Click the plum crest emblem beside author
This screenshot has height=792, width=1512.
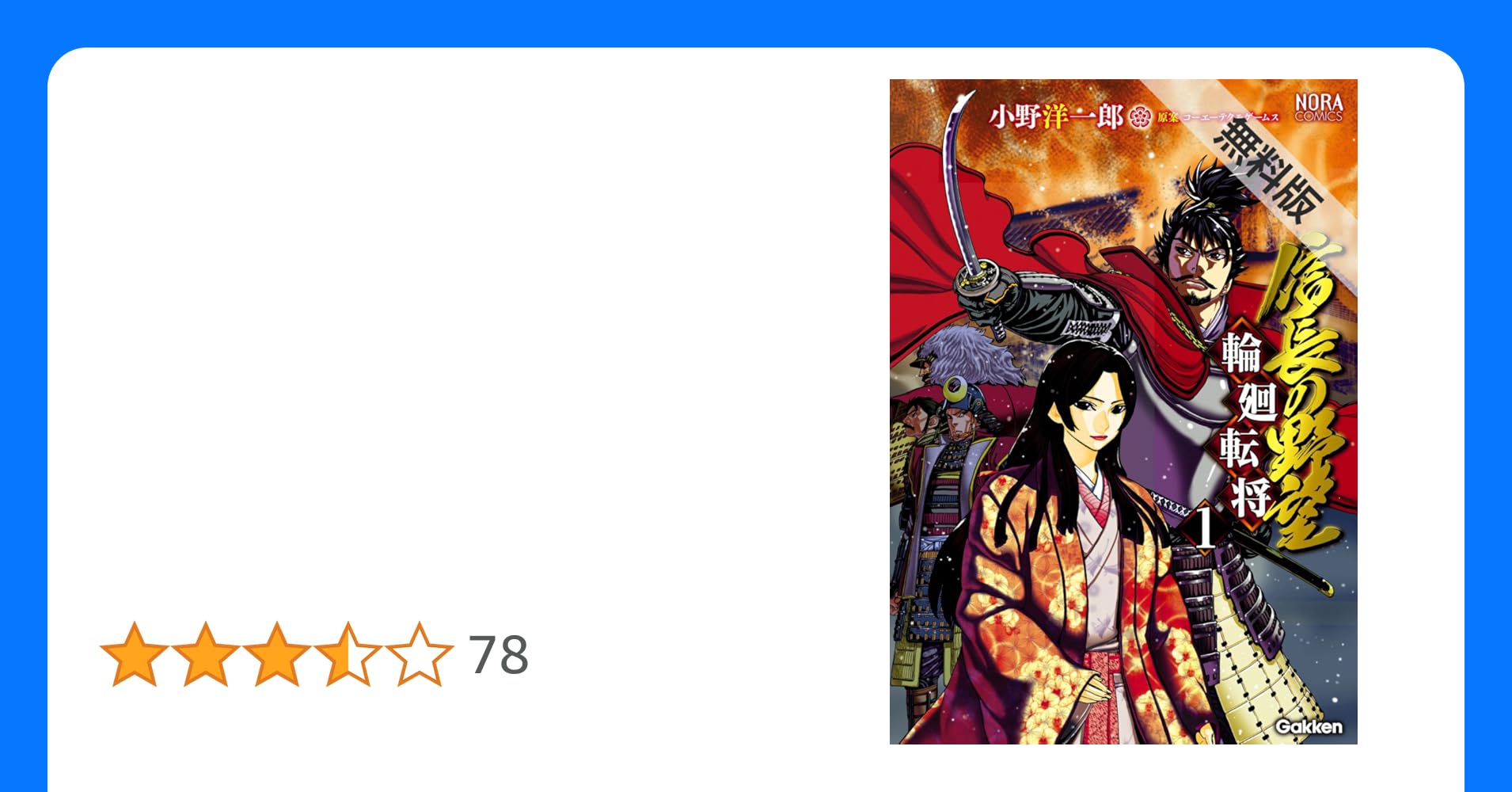(x=1139, y=118)
